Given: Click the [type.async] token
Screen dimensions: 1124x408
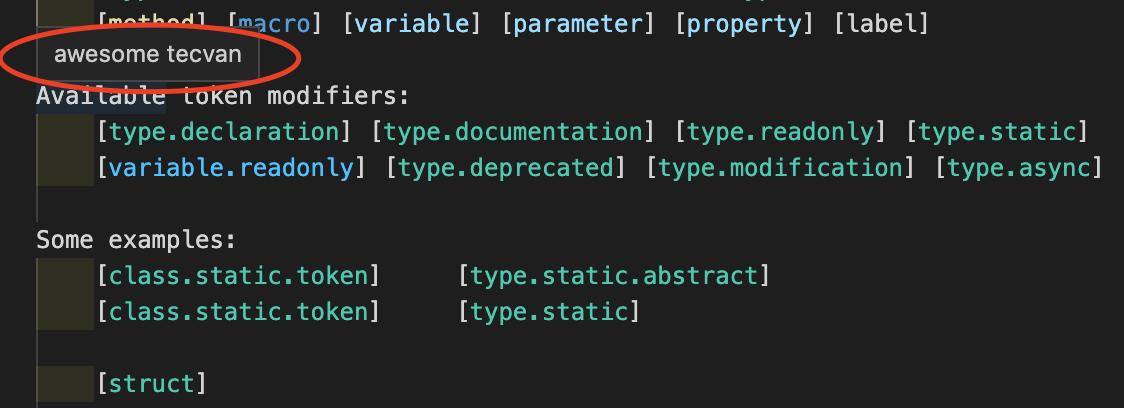Looking at the screenshot, I should [x=1018, y=167].
